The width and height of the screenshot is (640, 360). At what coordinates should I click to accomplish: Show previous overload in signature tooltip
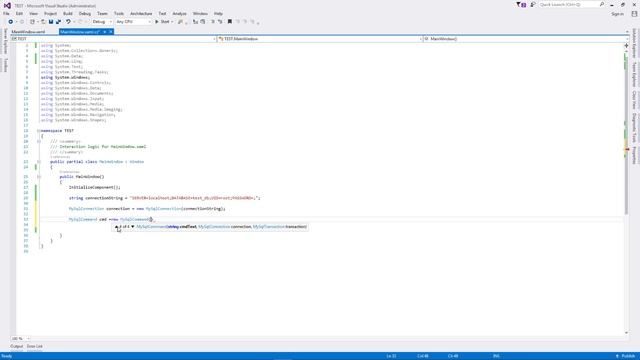point(116,227)
